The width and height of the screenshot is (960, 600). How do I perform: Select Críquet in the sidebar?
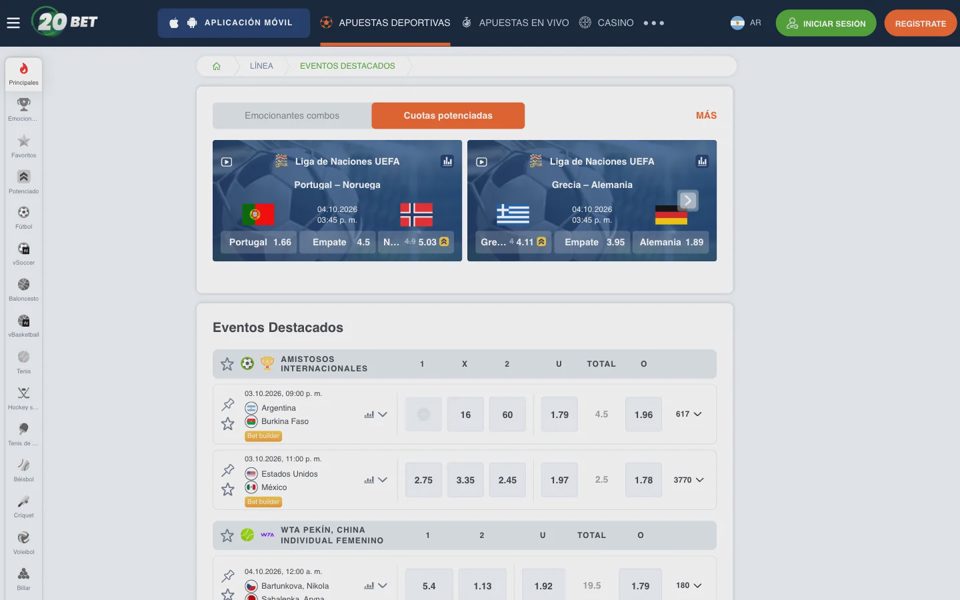pyautogui.click(x=23, y=506)
